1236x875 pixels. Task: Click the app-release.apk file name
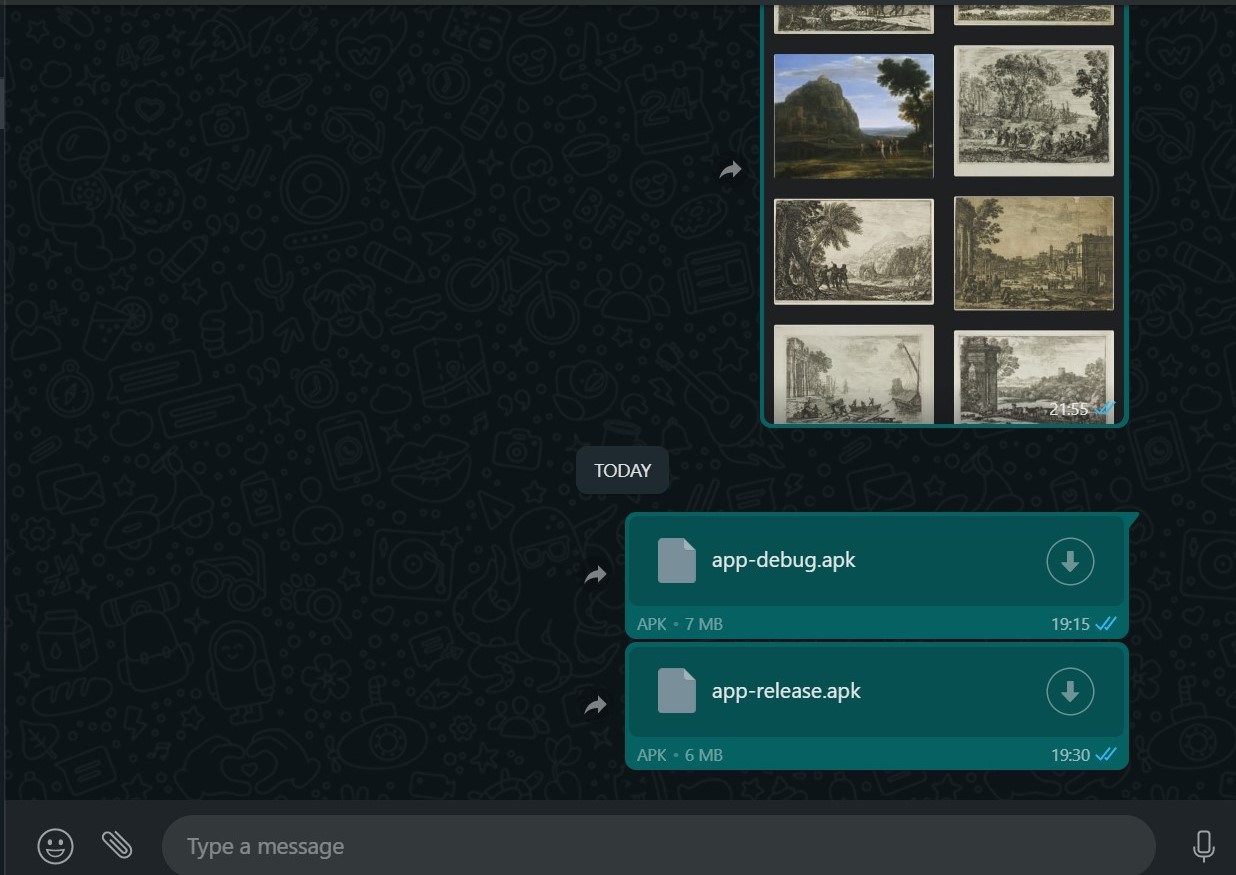tap(786, 691)
